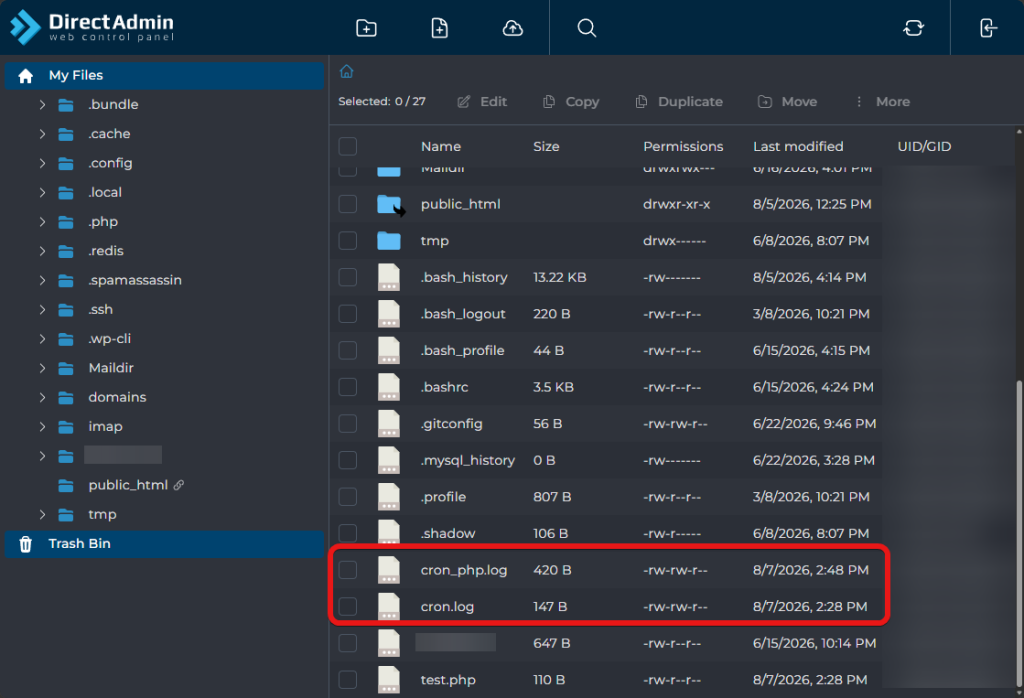
Task: Click the tmp folder icon in file list
Action: (389, 241)
